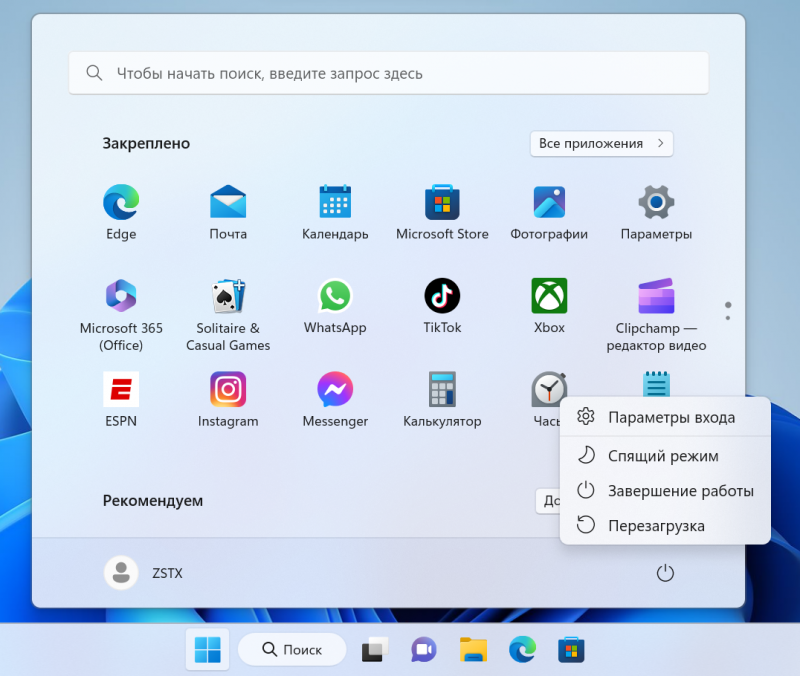Open the Фотографии app
The image size is (800, 676).
549,213
